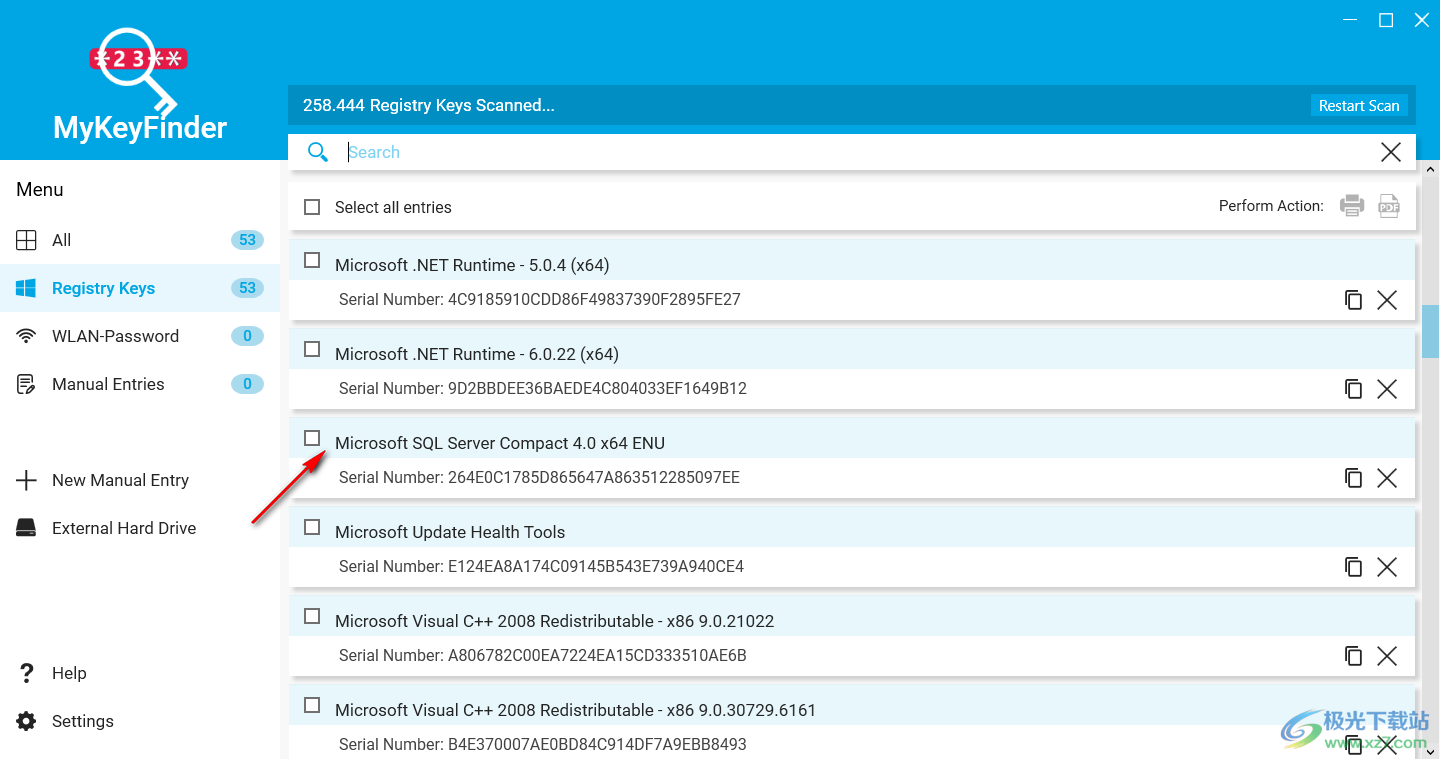Click the 'Registry Keys Scanned' status text
Screen dimensions: 1440x759
pyautogui.click(x=428, y=105)
